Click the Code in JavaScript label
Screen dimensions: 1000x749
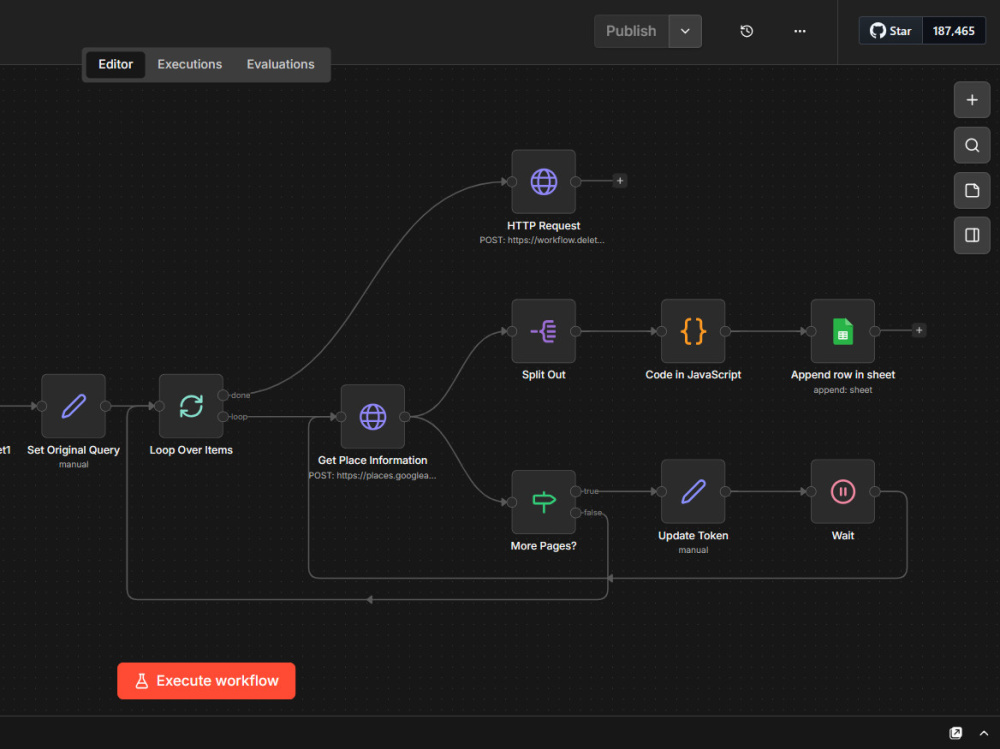coord(693,375)
